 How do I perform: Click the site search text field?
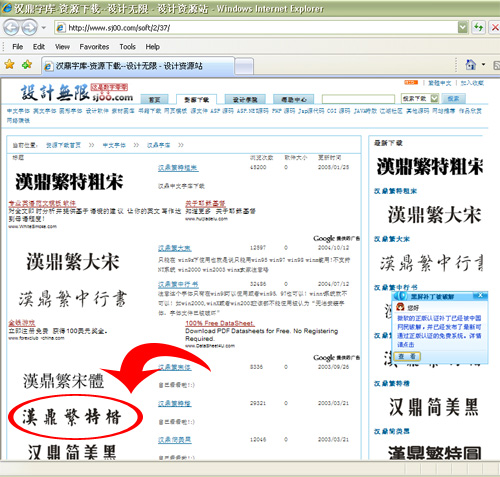pyautogui.click(x=358, y=99)
